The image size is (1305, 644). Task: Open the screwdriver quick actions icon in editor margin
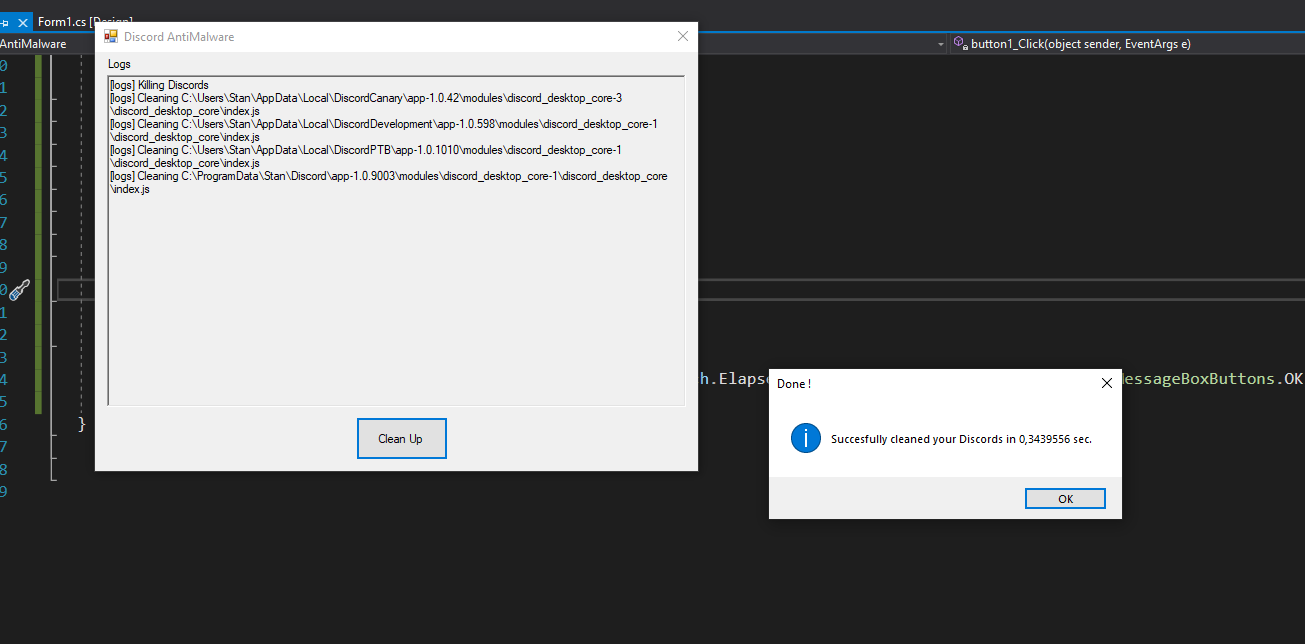pos(20,290)
